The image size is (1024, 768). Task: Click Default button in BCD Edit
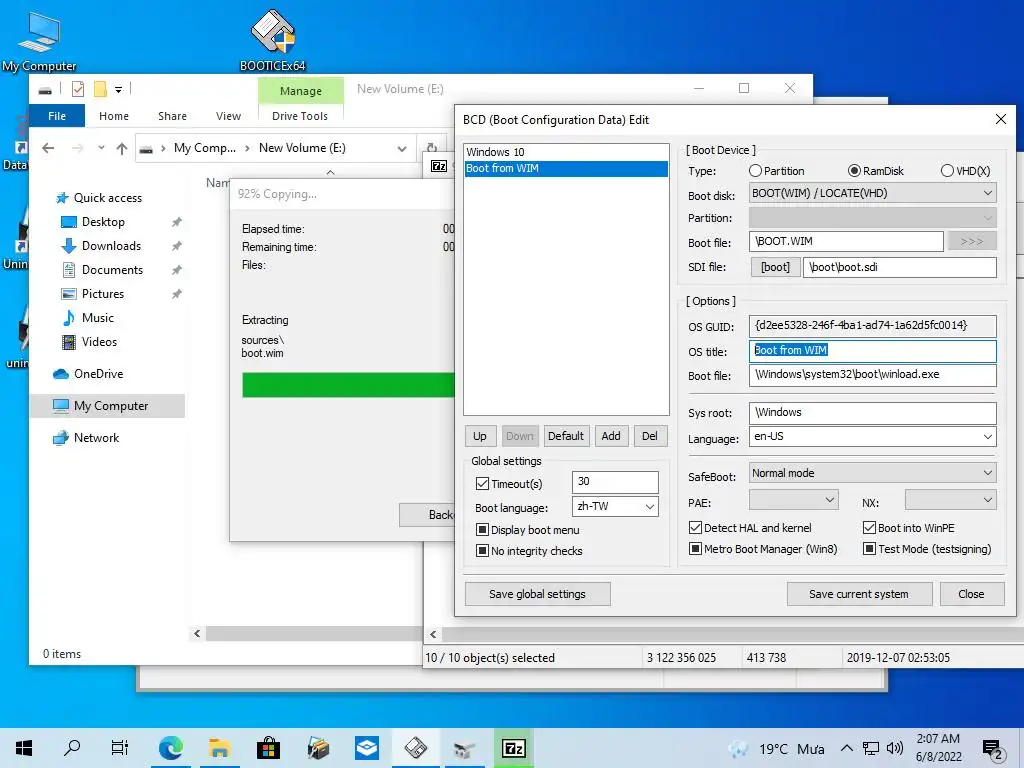(x=566, y=436)
